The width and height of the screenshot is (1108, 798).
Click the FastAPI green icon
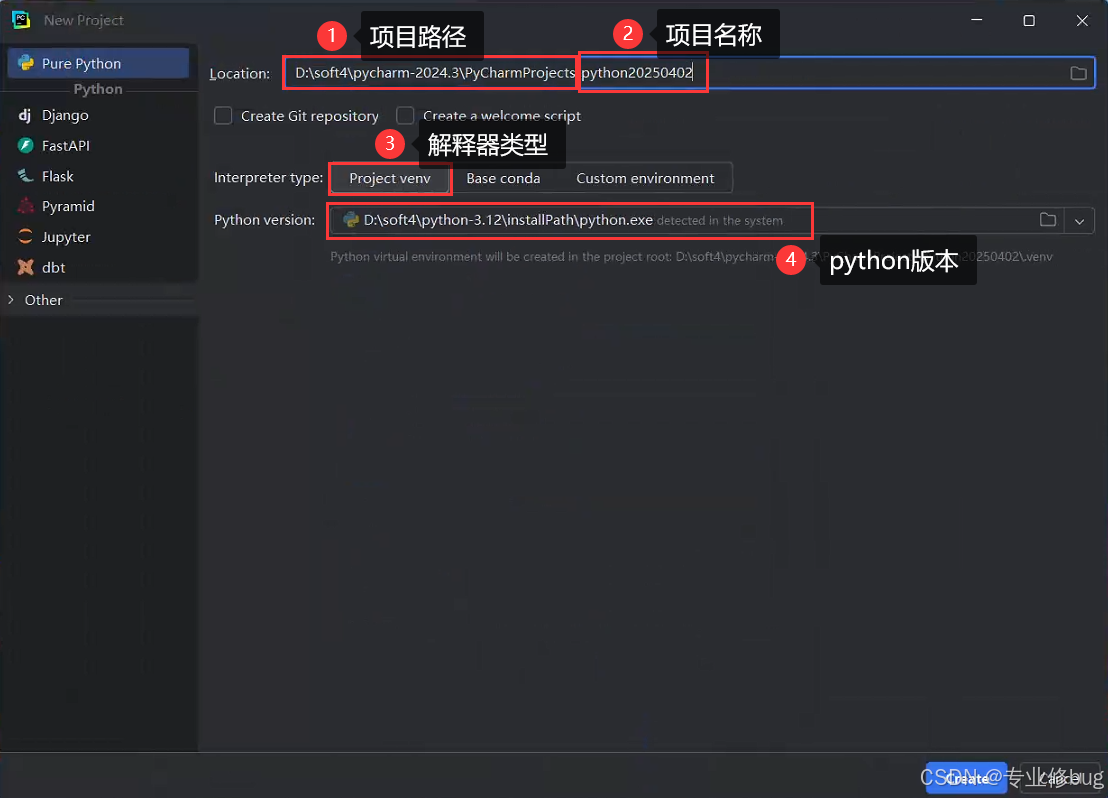tap(25, 146)
